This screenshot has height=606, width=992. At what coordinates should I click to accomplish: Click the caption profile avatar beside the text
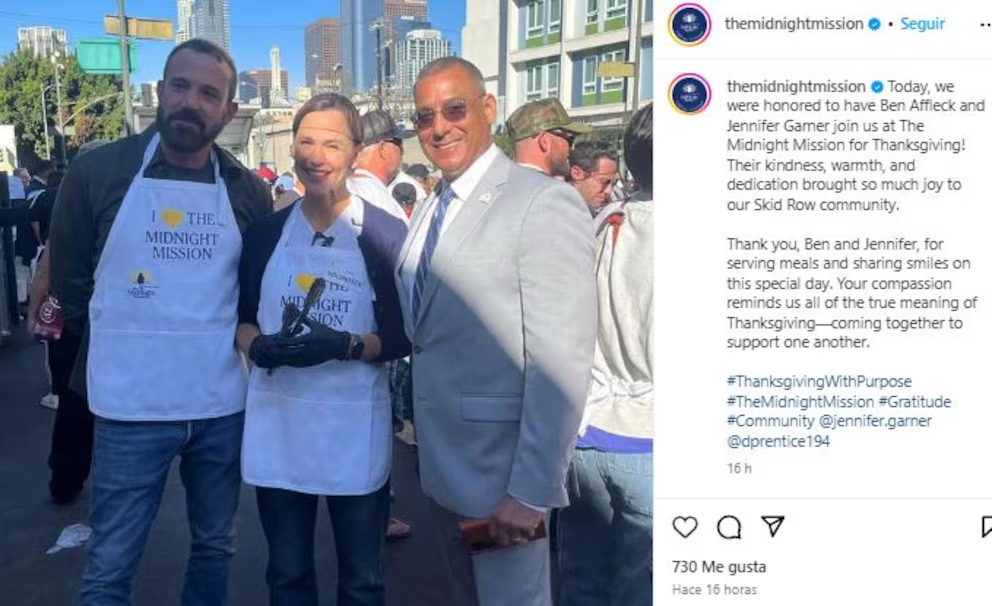click(x=689, y=94)
